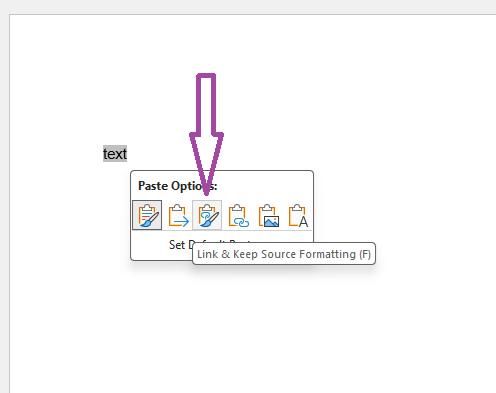Select the clipboard with chain link paste icon
The width and height of the screenshot is (496, 393).
click(x=237, y=215)
